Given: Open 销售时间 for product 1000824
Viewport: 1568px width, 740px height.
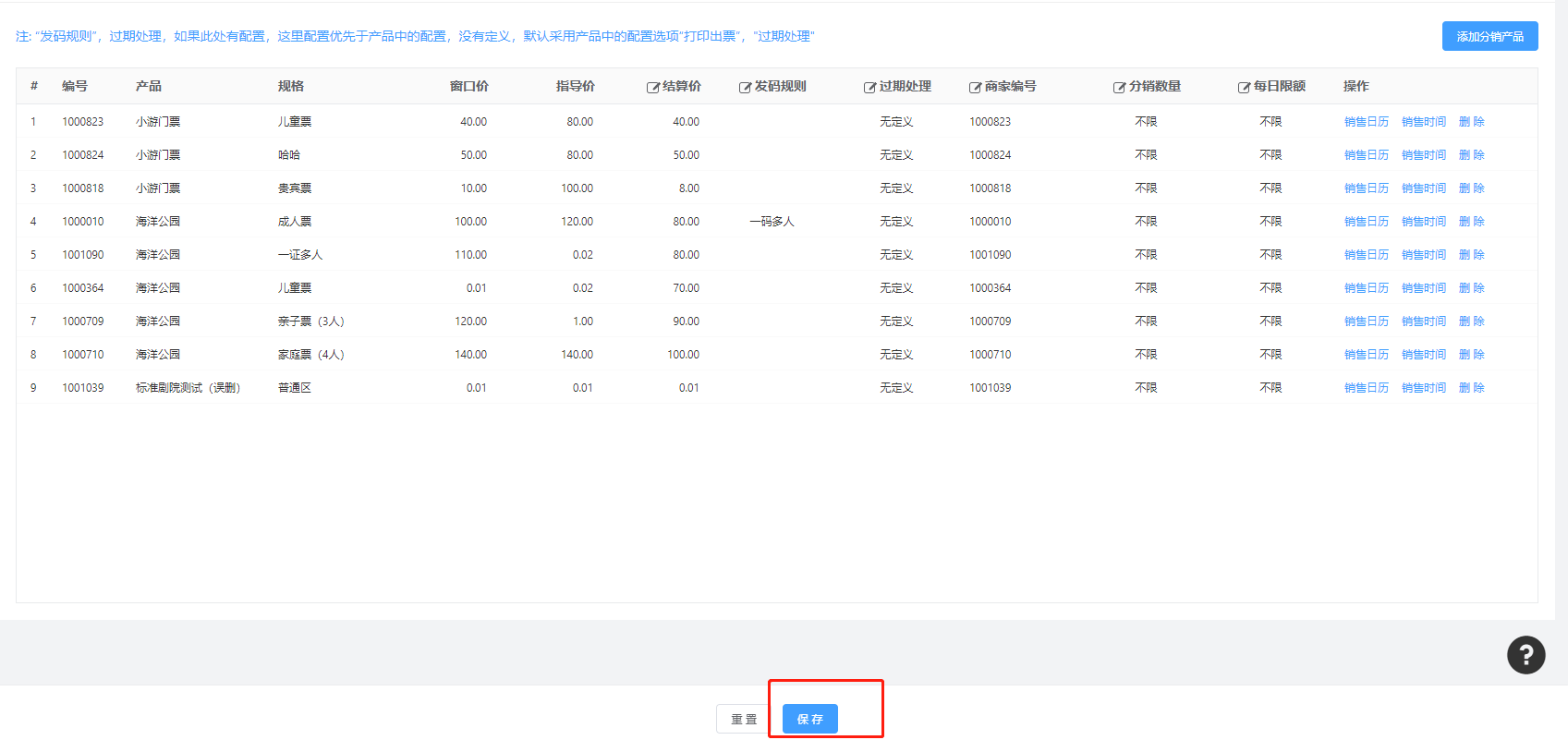Looking at the screenshot, I should 1423,155.
